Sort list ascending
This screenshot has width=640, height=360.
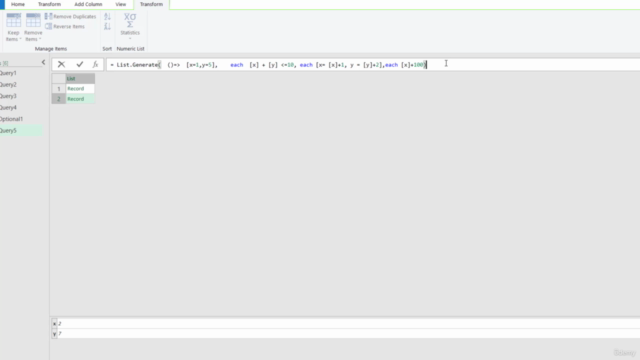point(107,17)
